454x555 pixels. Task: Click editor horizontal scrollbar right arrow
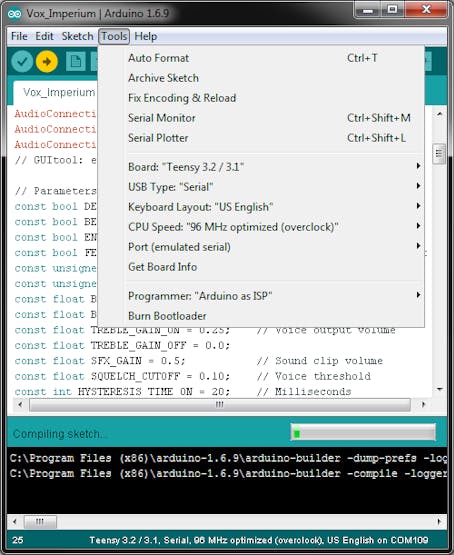coord(423,404)
